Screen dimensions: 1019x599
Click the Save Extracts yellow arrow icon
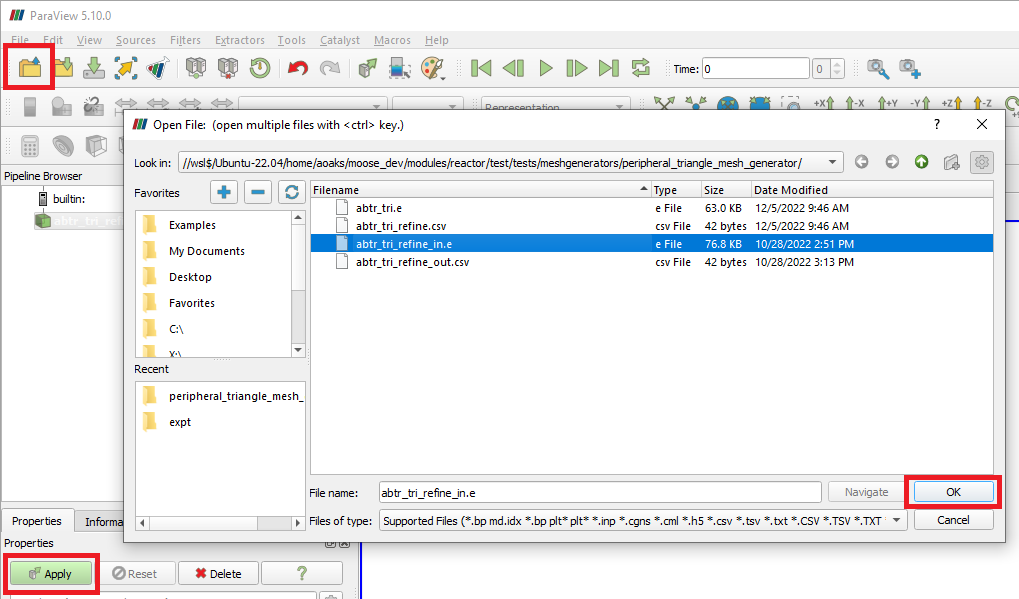point(126,68)
